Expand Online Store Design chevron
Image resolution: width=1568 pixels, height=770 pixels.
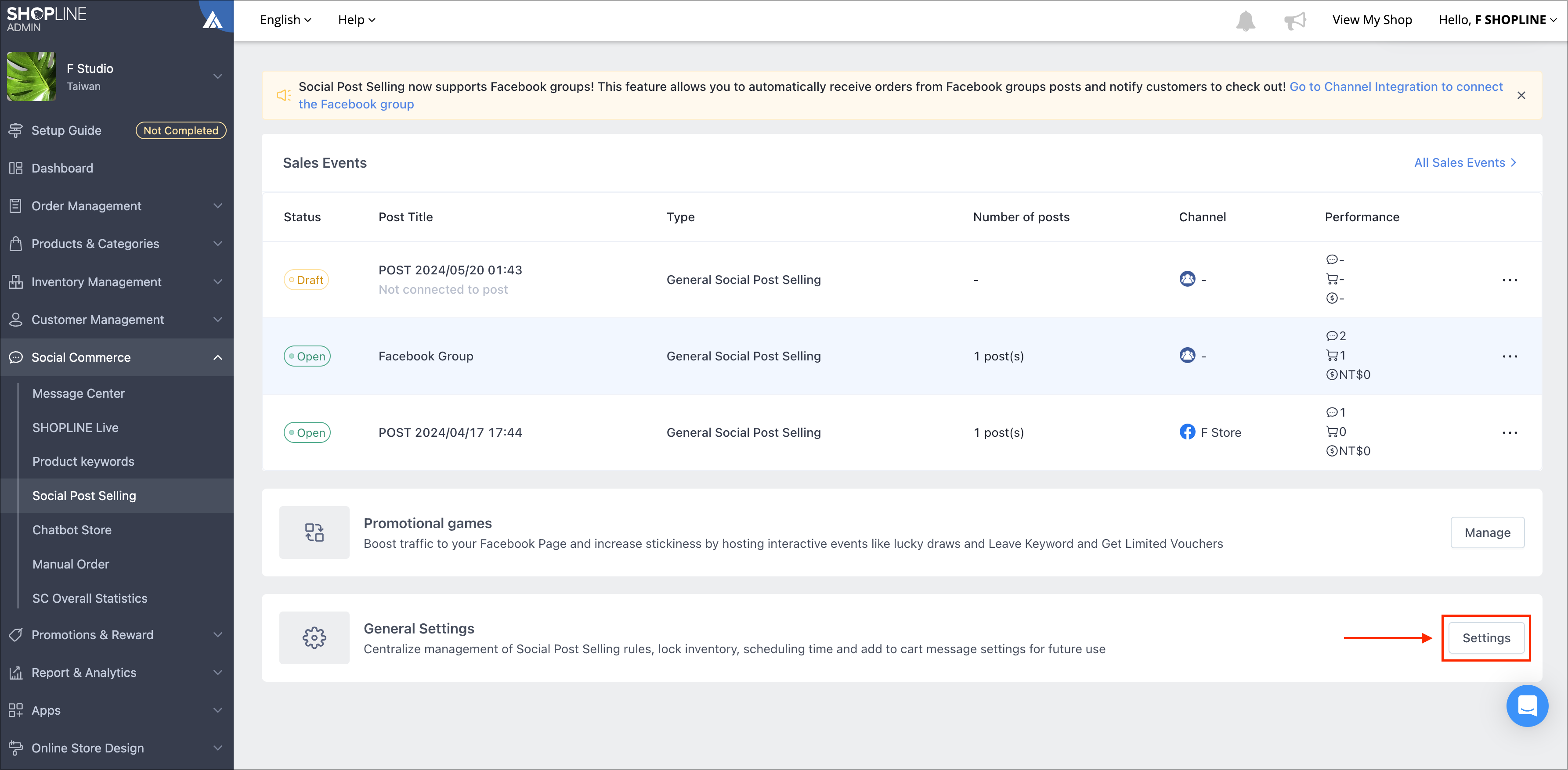click(x=217, y=748)
